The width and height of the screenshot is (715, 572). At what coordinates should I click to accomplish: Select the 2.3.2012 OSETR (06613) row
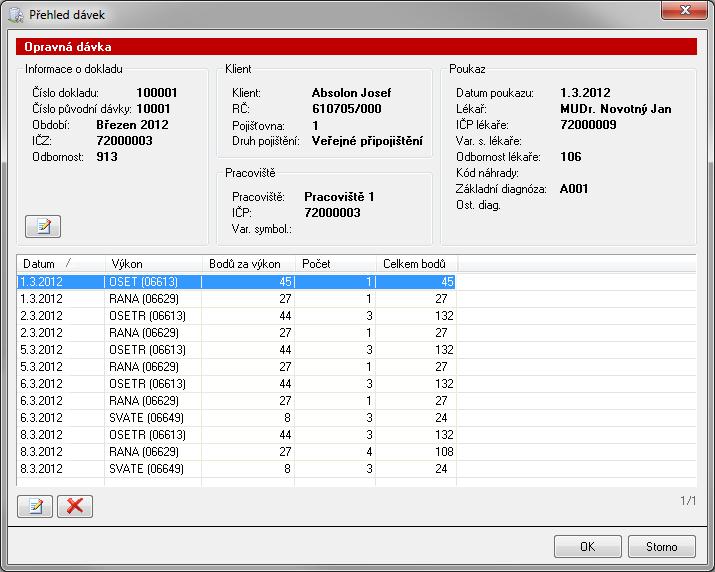tap(236, 316)
